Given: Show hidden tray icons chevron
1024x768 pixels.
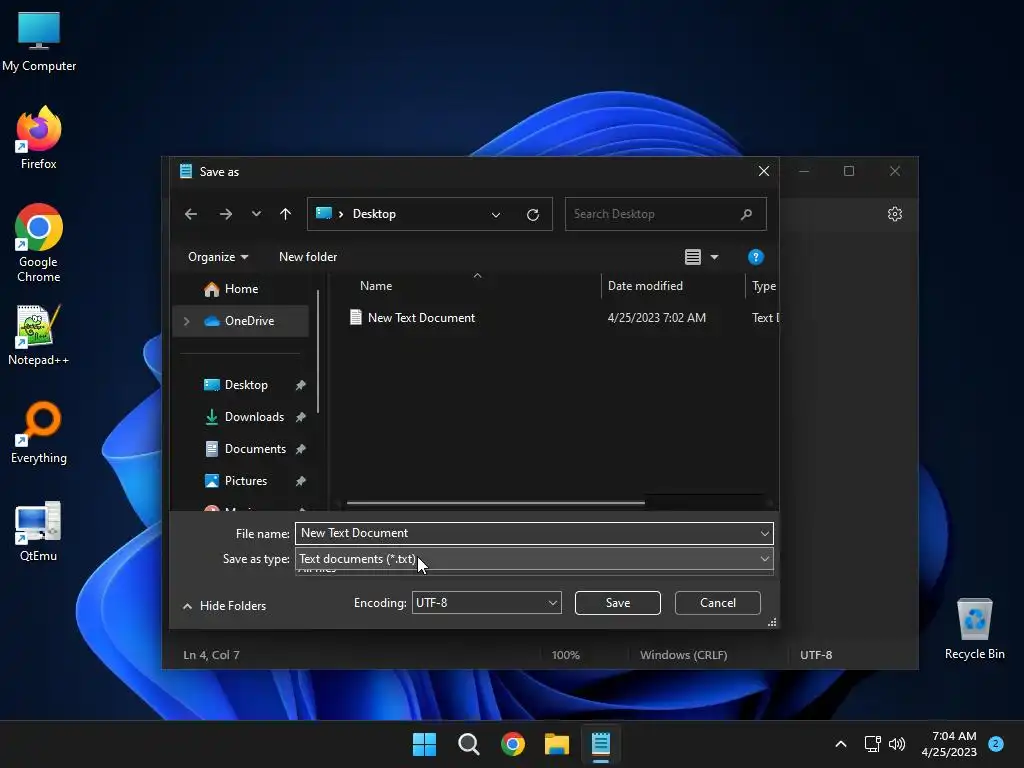Looking at the screenshot, I should [840, 744].
